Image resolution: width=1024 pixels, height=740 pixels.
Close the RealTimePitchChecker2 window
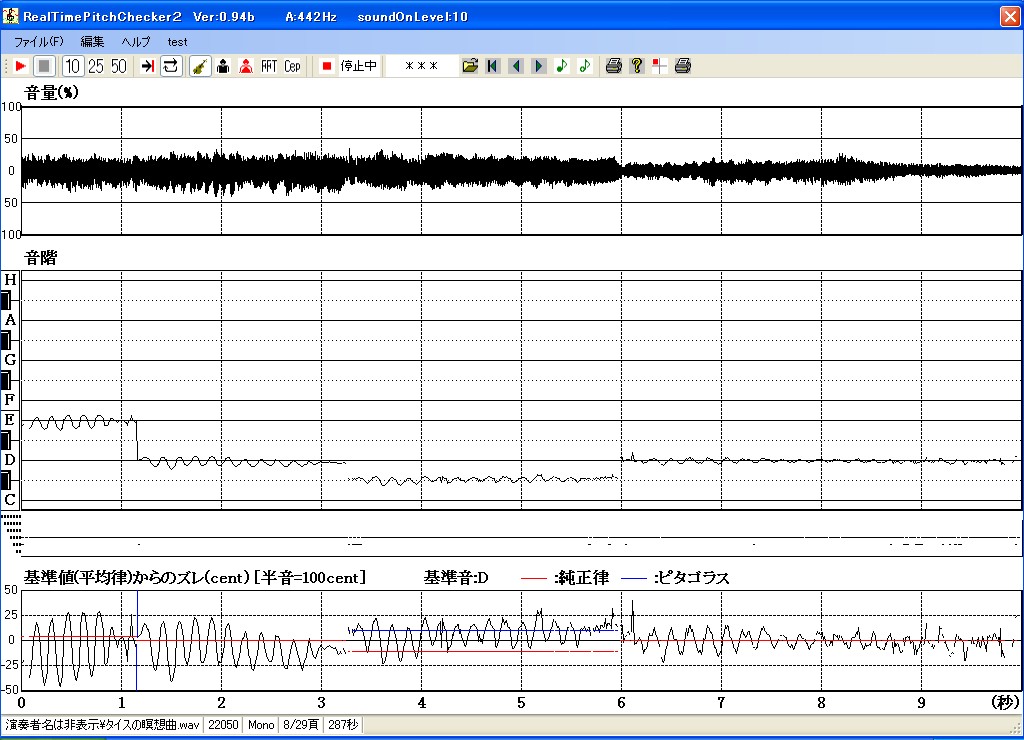pyautogui.click(x=1010, y=16)
